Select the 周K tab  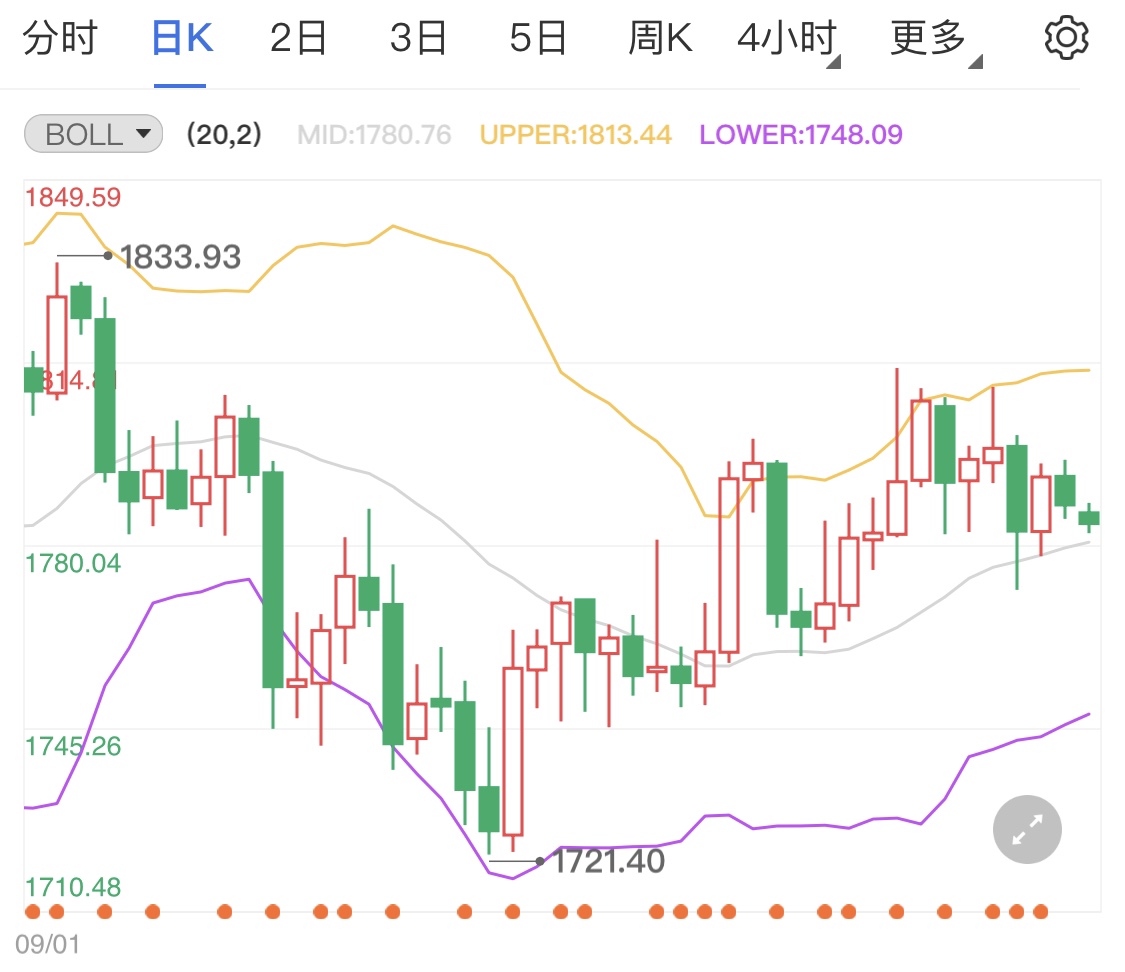click(x=660, y=38)
